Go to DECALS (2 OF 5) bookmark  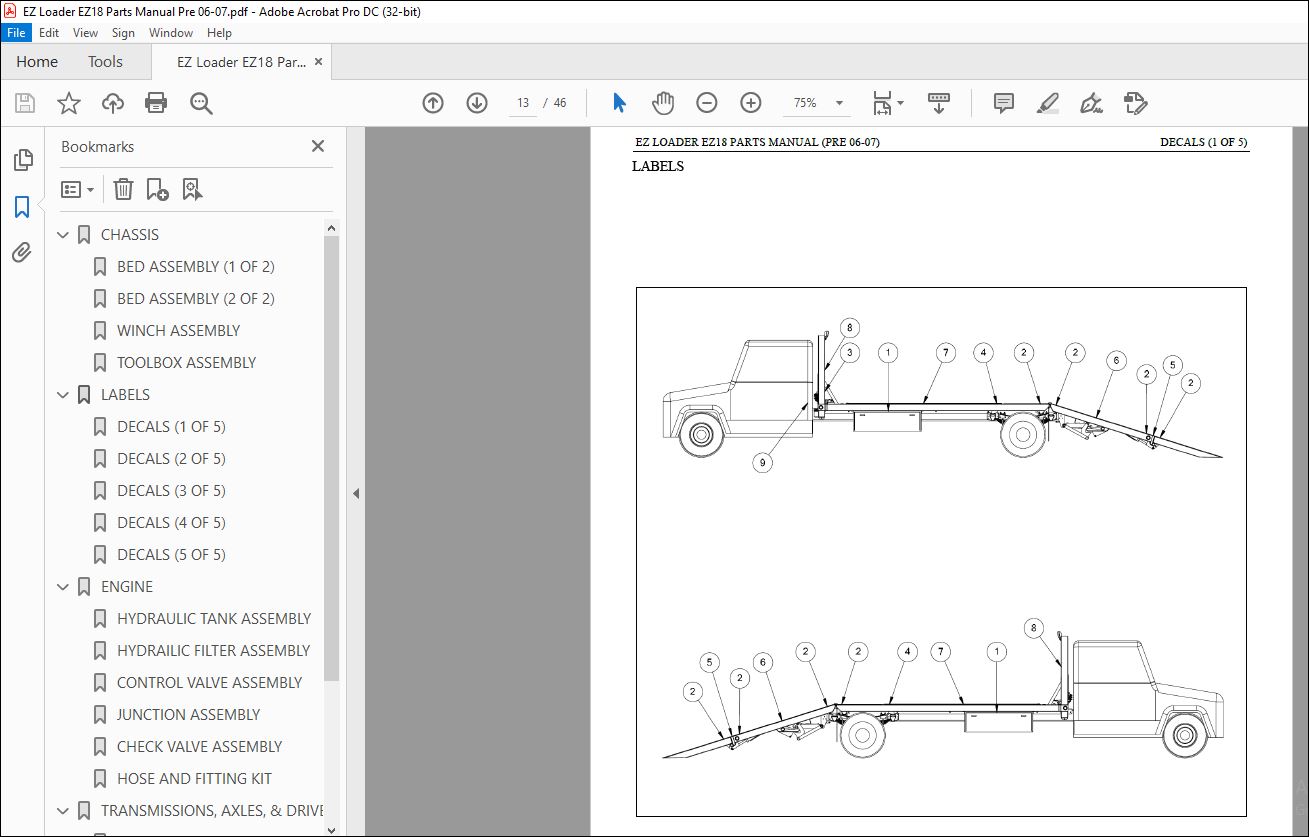[x=171, y=459]
